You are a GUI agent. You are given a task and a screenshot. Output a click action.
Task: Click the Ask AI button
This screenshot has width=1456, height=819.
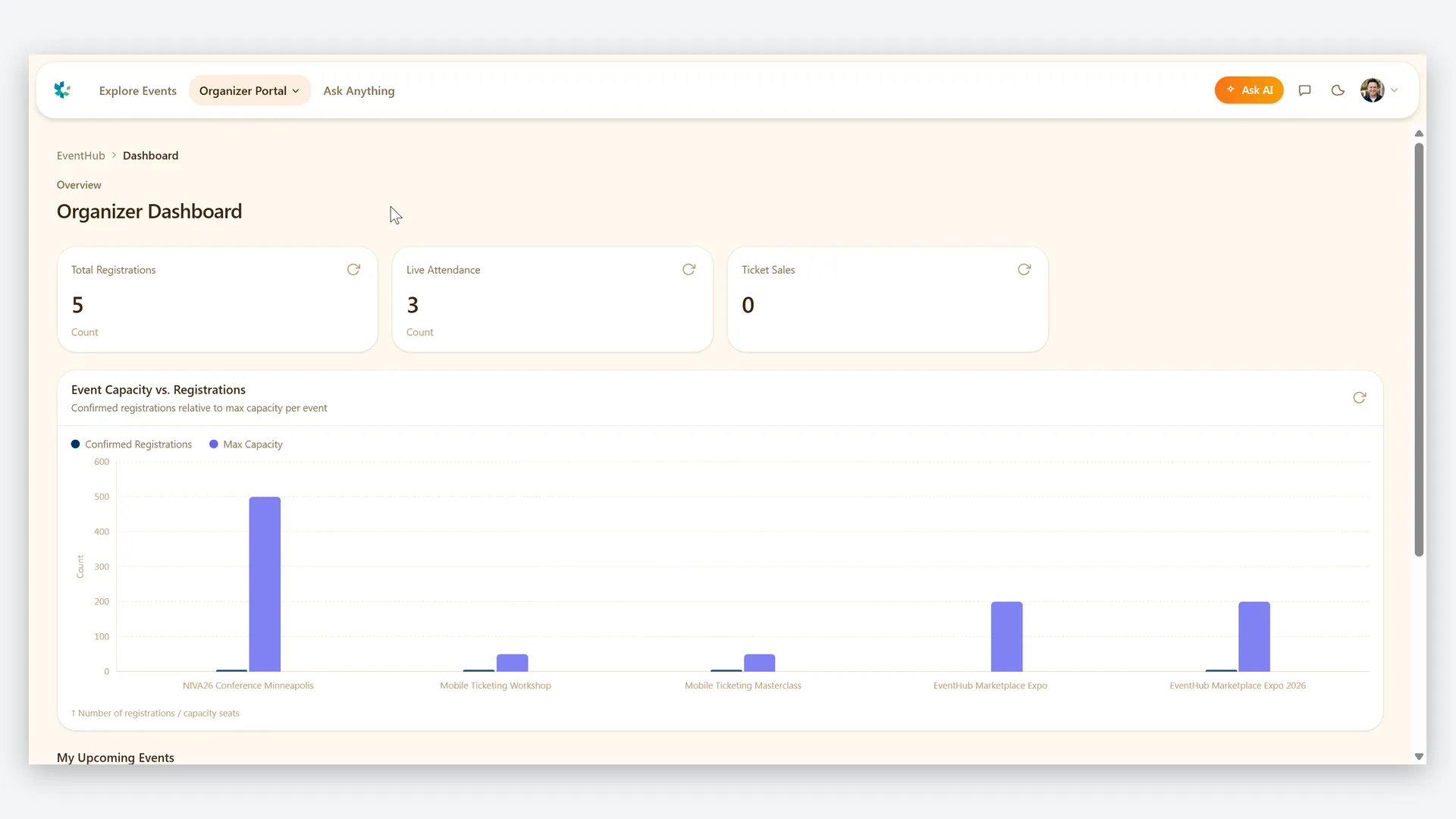pyautogui.click(x=1249, y=90)
